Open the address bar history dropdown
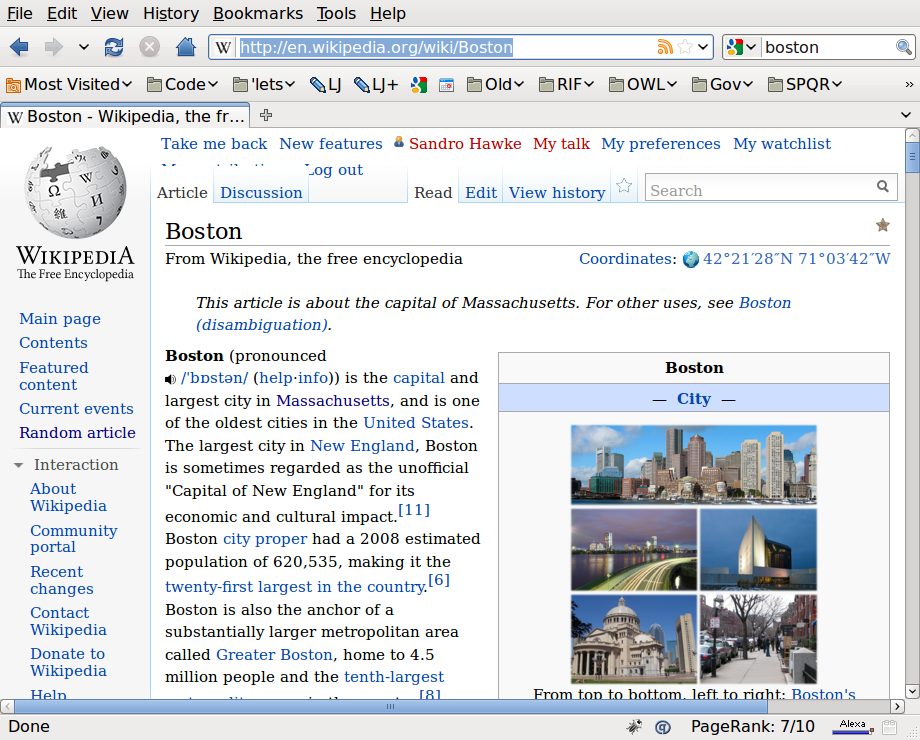 pyautogui.click(x=704, y=47)
